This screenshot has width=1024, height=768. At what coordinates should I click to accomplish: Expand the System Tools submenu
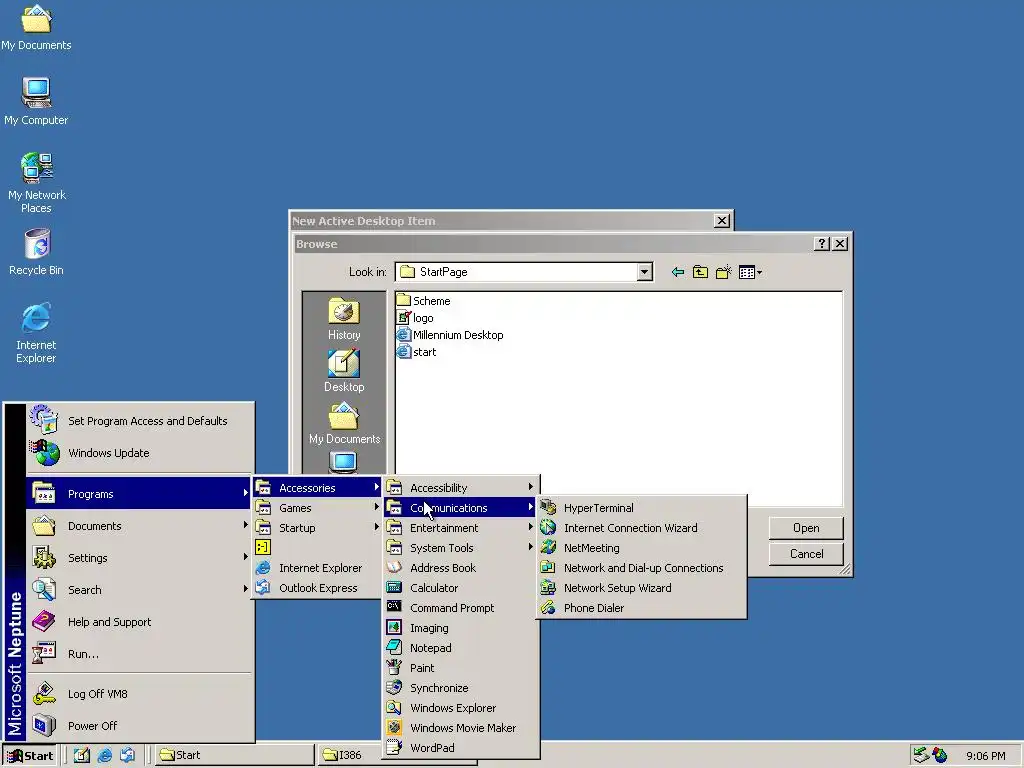coord(460,548)
